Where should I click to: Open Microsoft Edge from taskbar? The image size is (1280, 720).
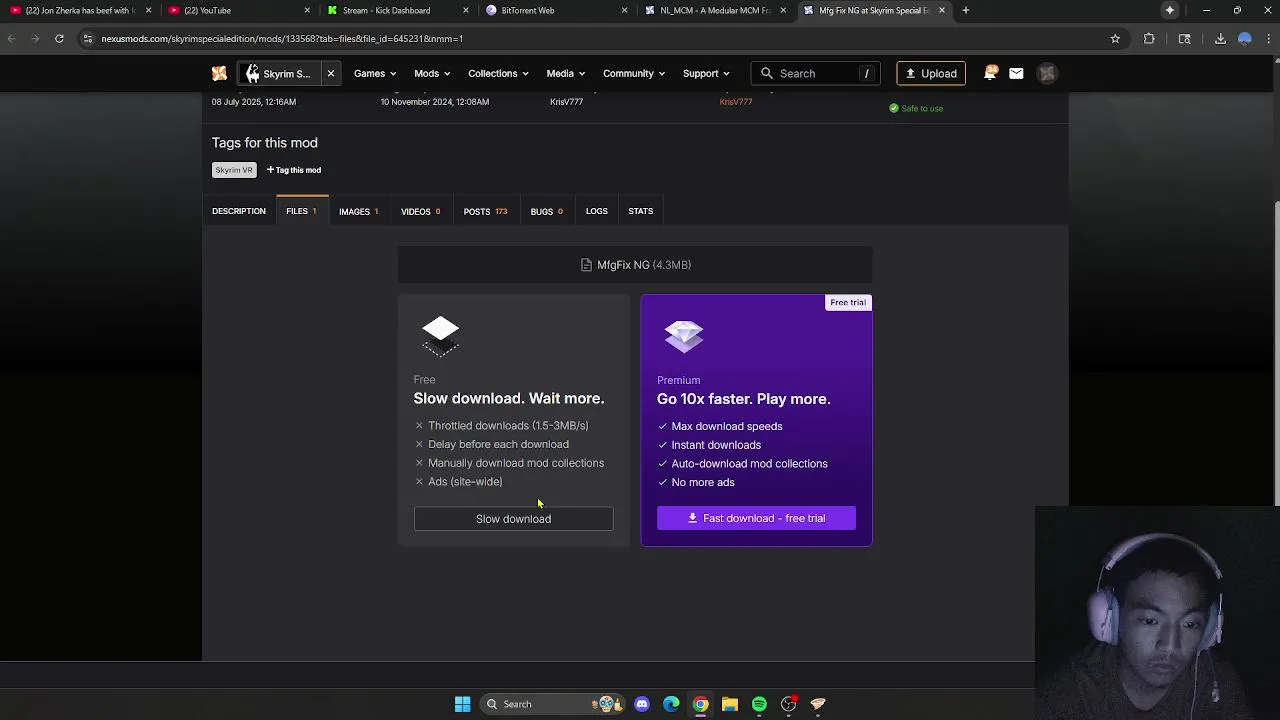click(671, 704)
